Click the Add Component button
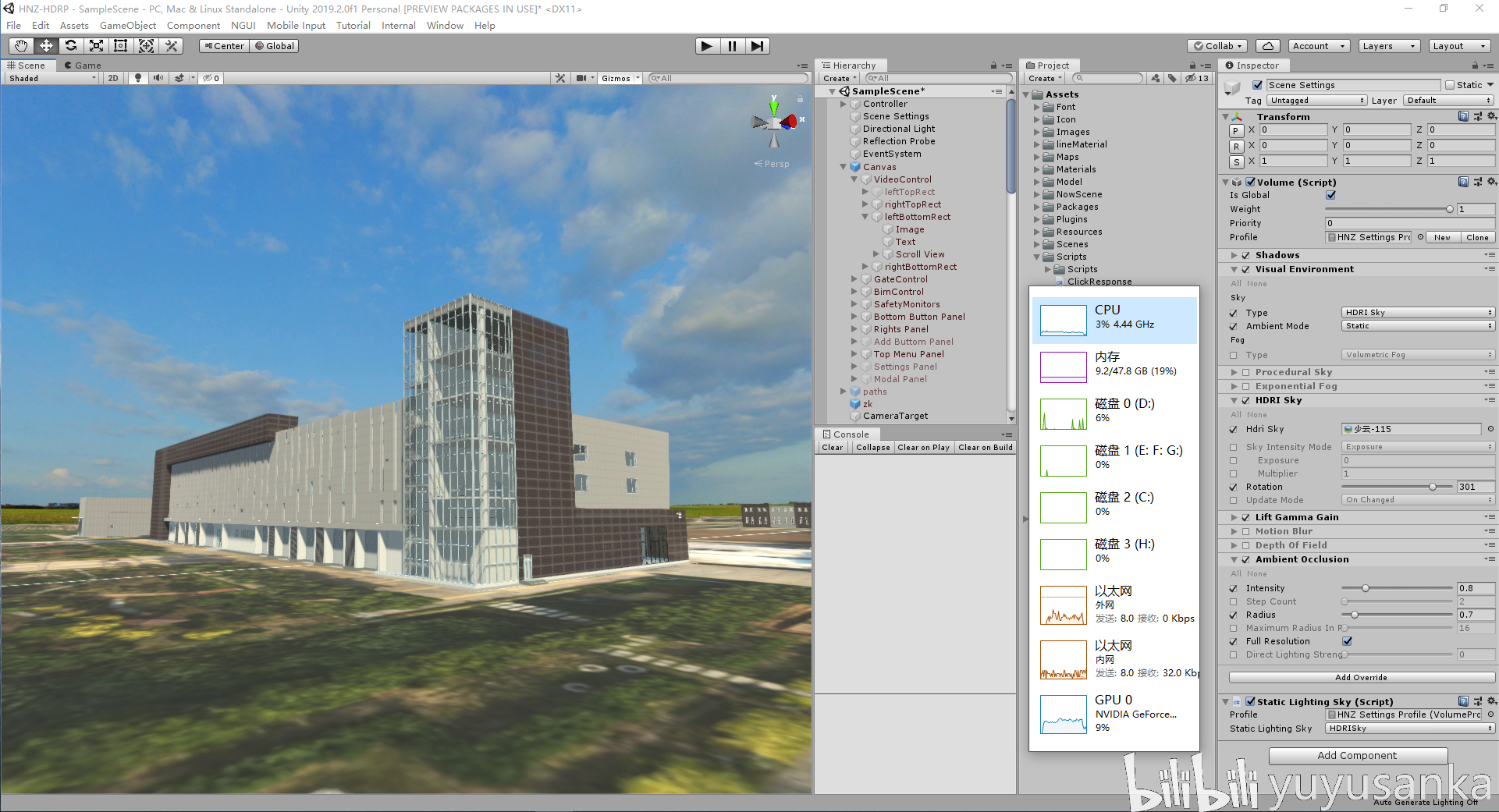This screenshot has width=1499, height=812. coord(1357,755)
